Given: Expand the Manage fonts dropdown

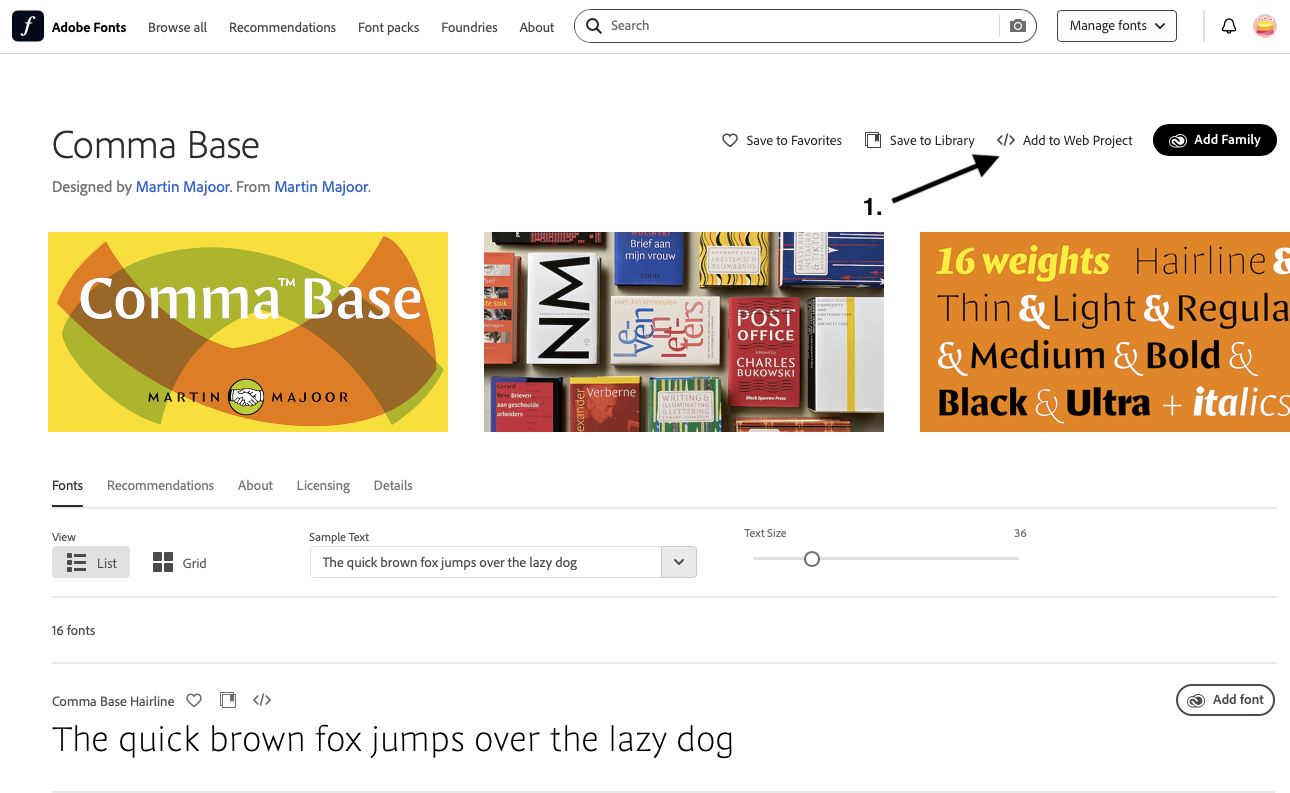Looking at the screenshot, I should tap(1116, 26).
